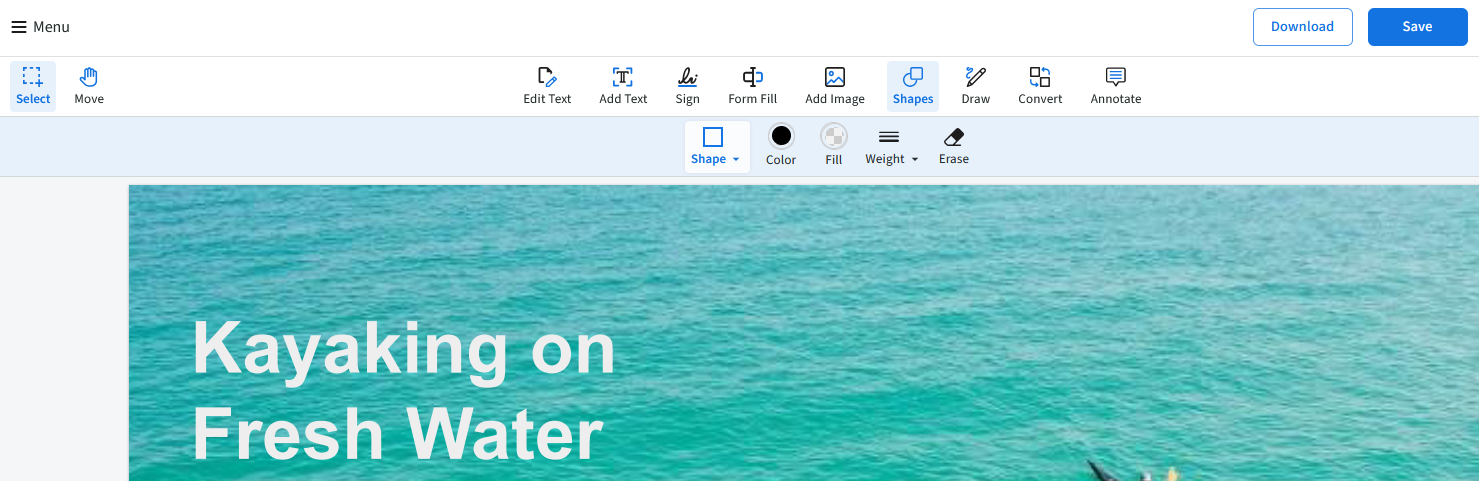Select the Add Text tool

(x=623, y=86)
